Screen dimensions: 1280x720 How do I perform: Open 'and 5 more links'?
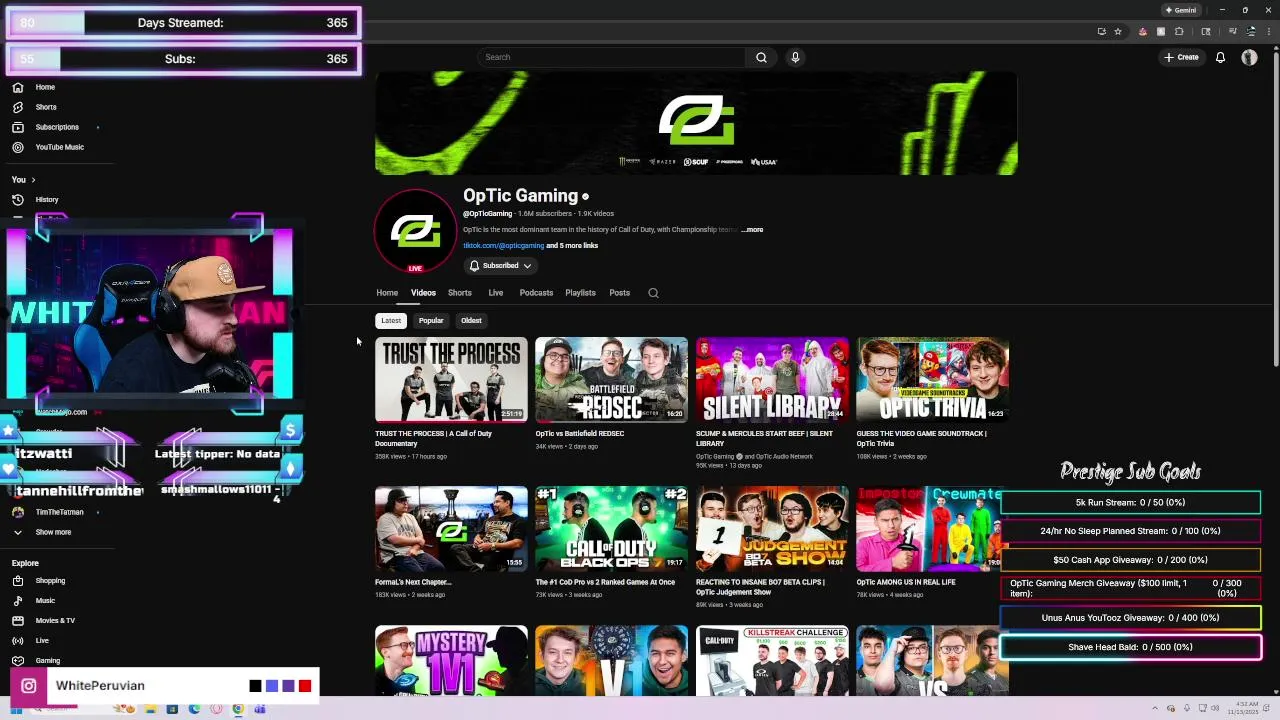(572, 246)
